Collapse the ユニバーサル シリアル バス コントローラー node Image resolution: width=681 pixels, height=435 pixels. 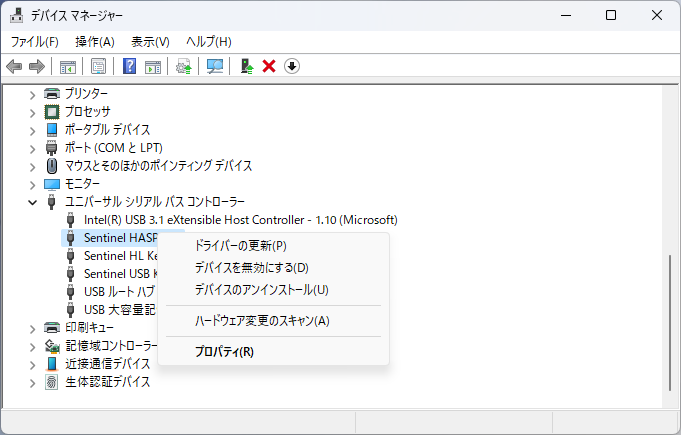(33, 202)
